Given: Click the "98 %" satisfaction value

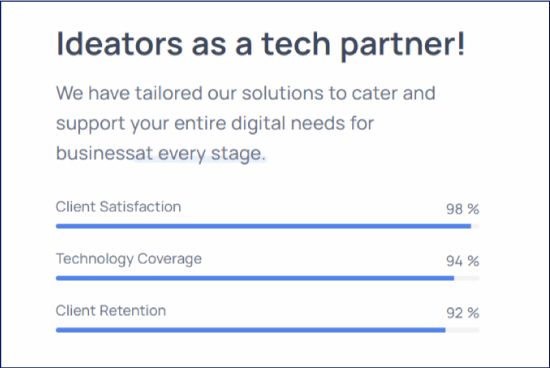Looking at the screenshot, I should 462,209.
